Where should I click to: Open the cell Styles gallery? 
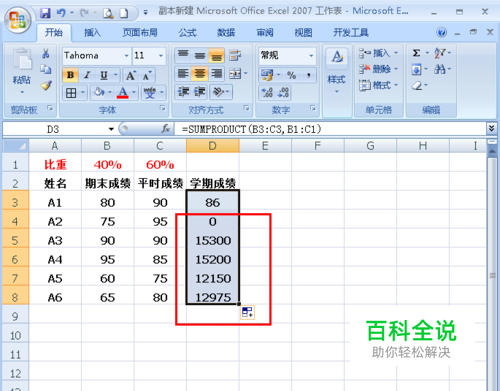[x=337, y=70]
